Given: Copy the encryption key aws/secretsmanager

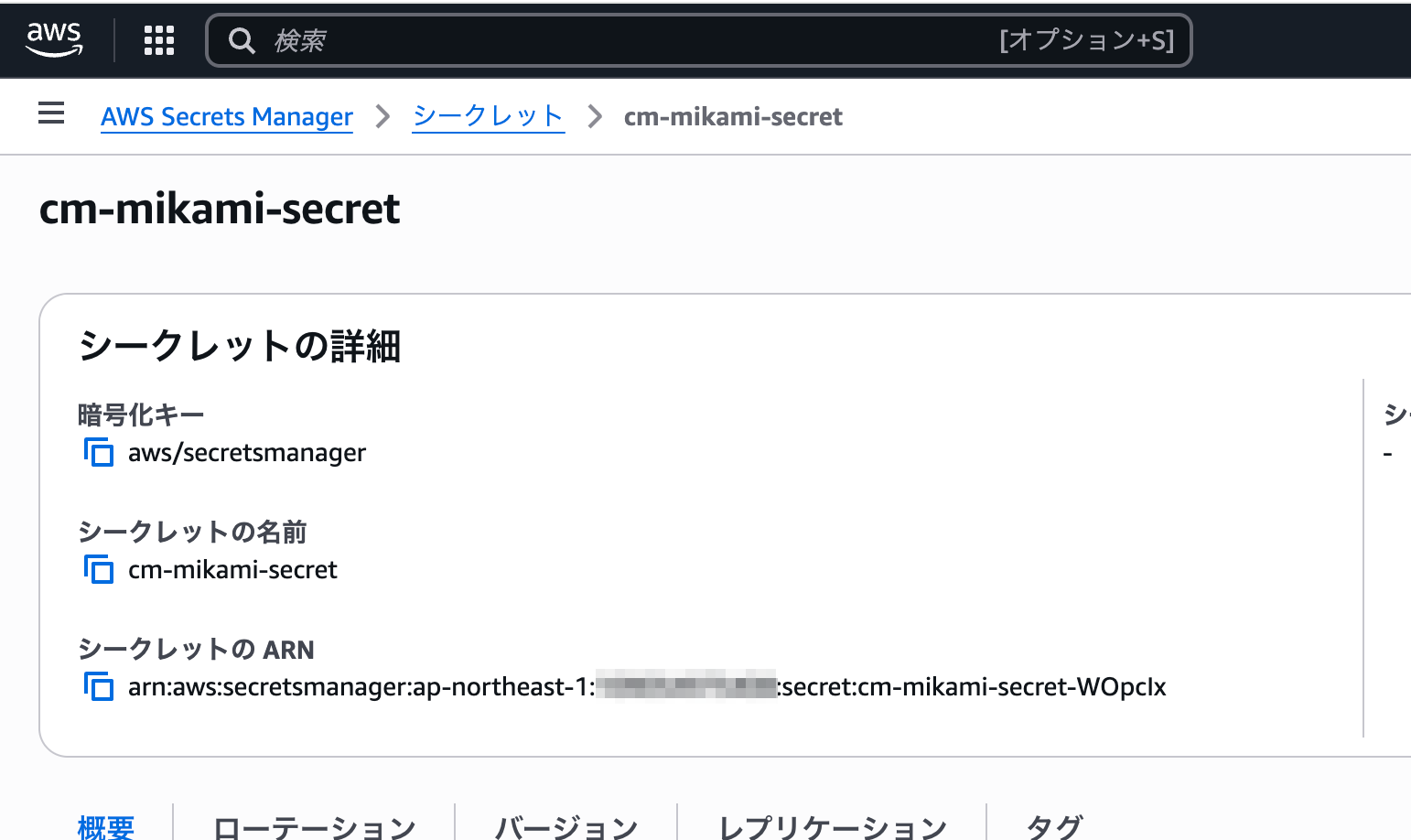Looking at the screenshot, I should click(99, 452).
